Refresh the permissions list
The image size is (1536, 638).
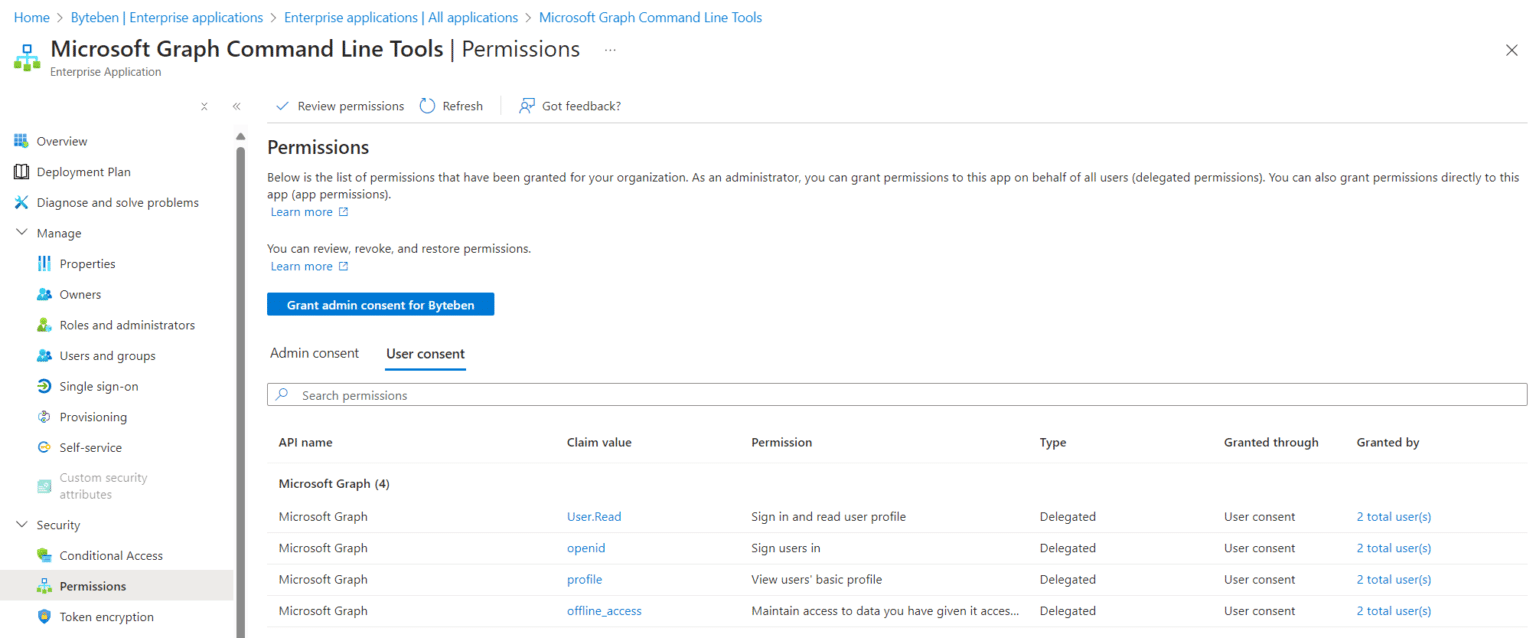451,105
